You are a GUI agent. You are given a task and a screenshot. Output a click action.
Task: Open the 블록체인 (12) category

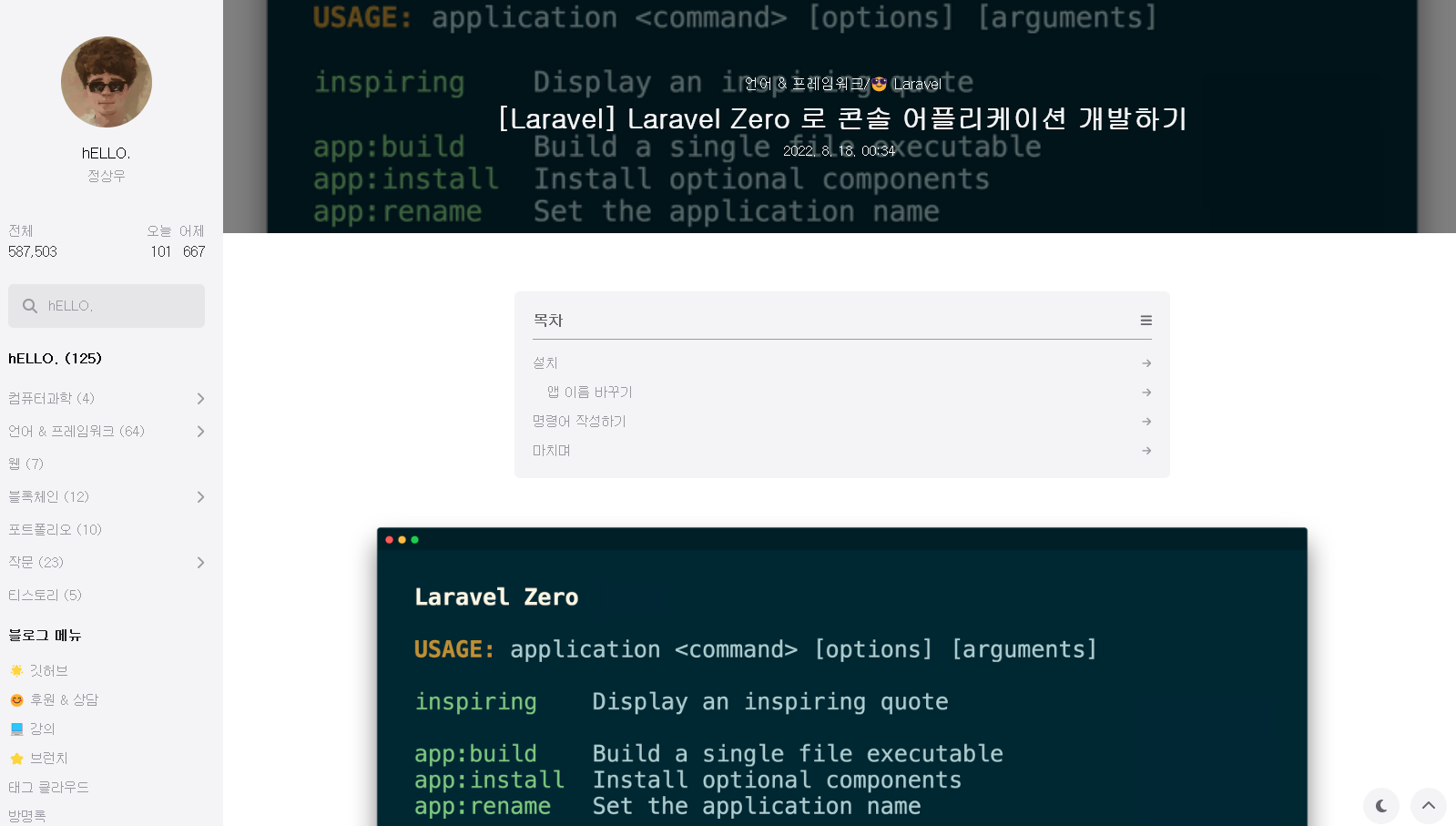[x=49, y=496]
